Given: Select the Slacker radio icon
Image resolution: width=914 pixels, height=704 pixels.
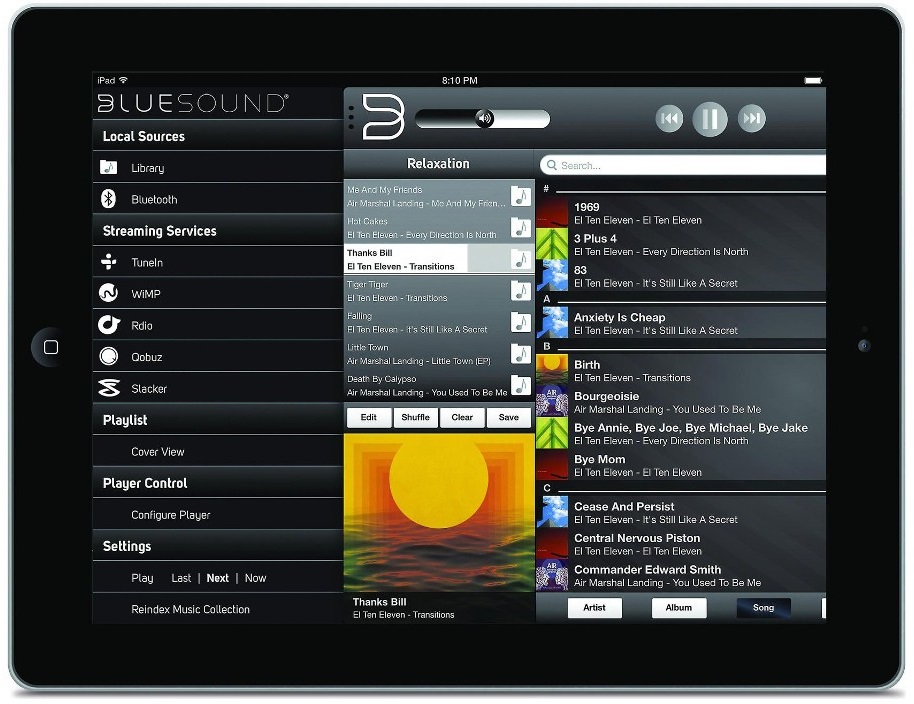Looking at the screenshot, I should click(109, 388).
